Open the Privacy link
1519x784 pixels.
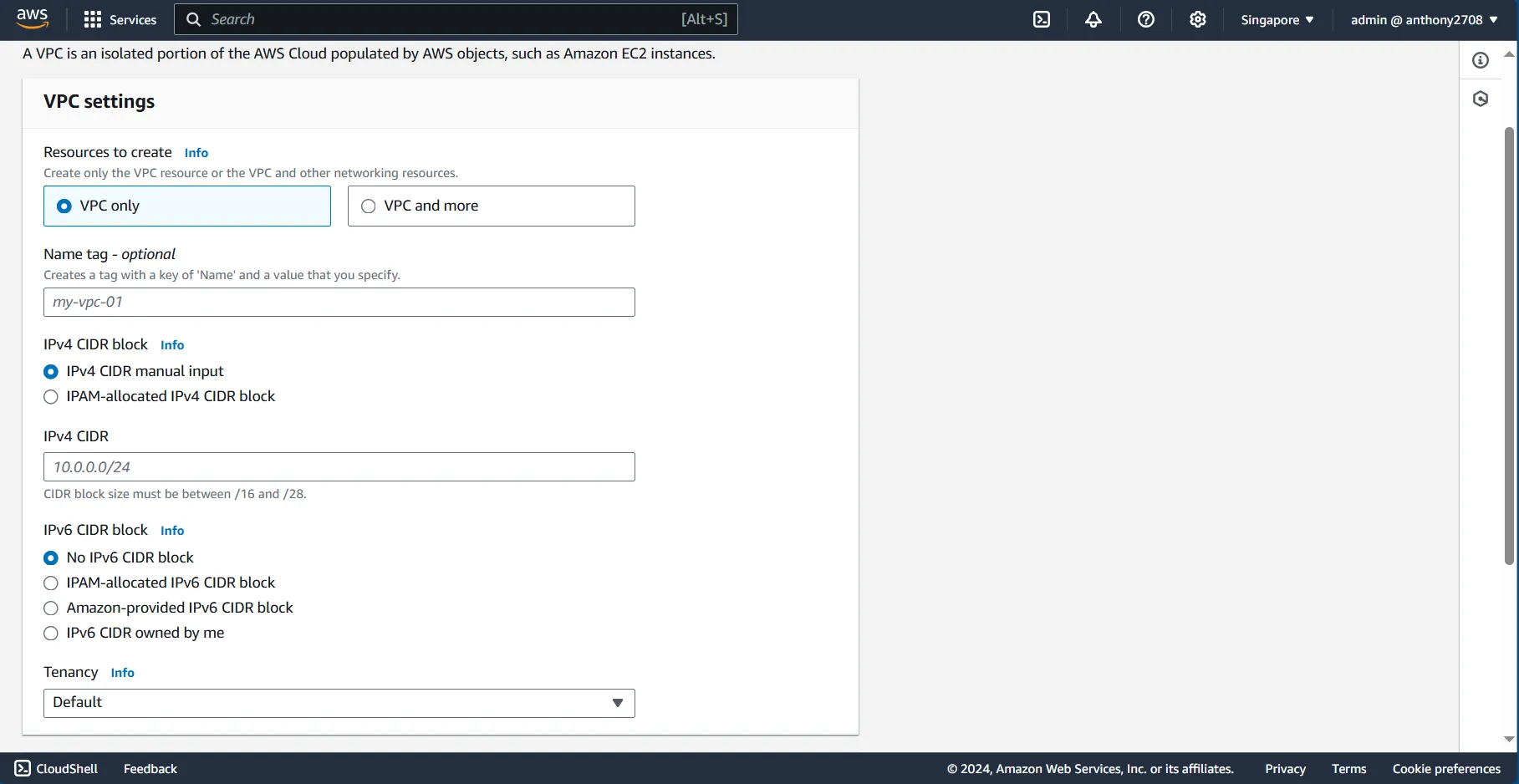[x=1285, y=768]
